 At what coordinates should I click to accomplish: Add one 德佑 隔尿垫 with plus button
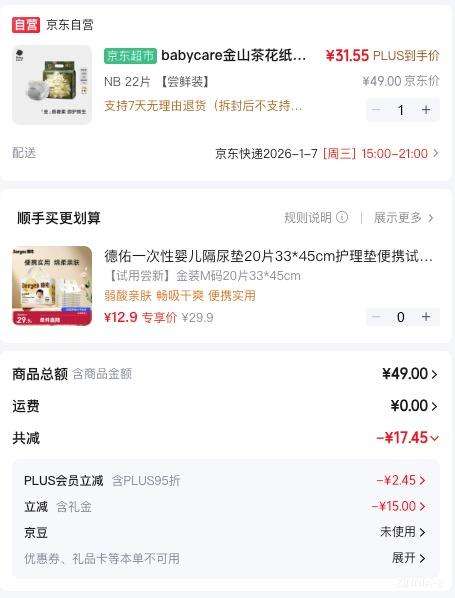pyautogui.click(x=426, y=317)
